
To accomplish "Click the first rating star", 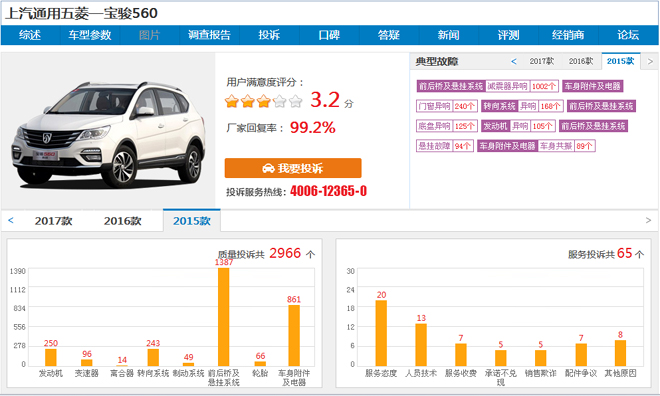I will (x=232, y=101).
